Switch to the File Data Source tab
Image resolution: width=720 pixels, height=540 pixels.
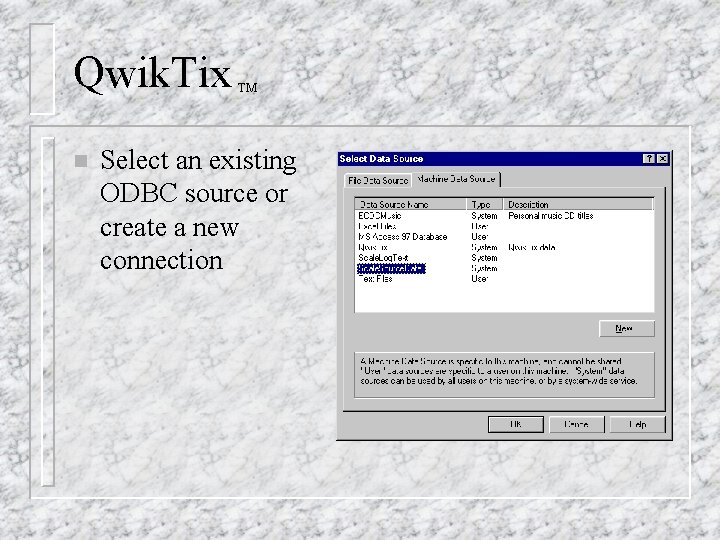pos(377,180)
